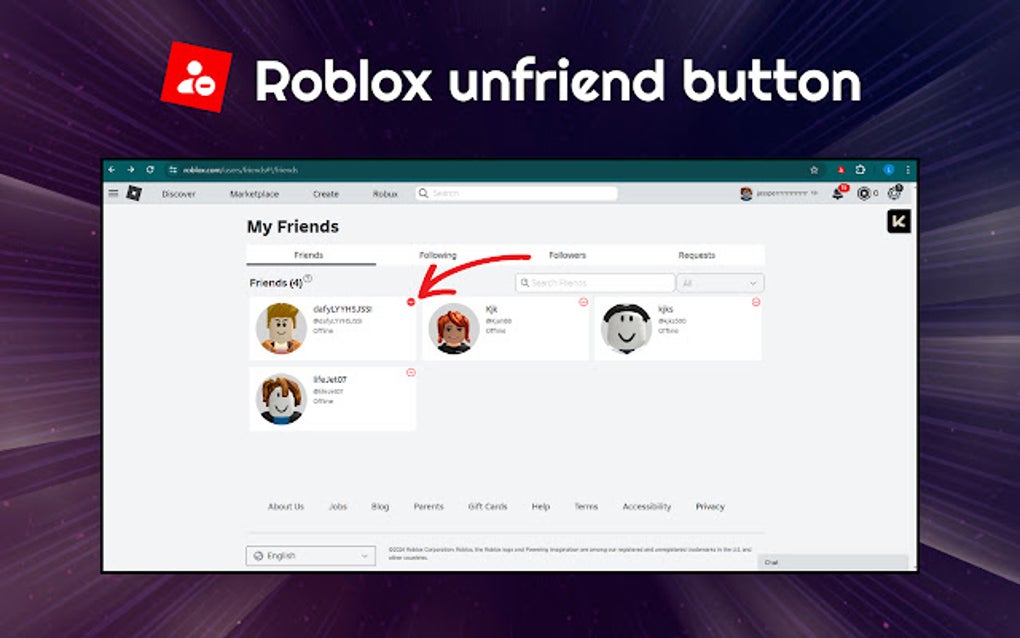Click Kjk's avatar thumbnail
The width and height of the screenshot is (1020, 638).
click(x=452, y=330)
